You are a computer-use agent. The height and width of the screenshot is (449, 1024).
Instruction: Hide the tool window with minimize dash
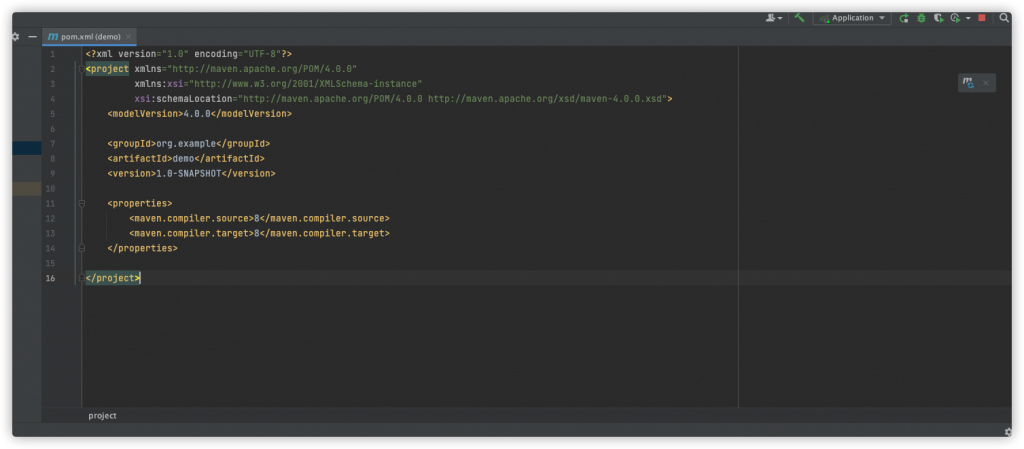pos(32,36)
